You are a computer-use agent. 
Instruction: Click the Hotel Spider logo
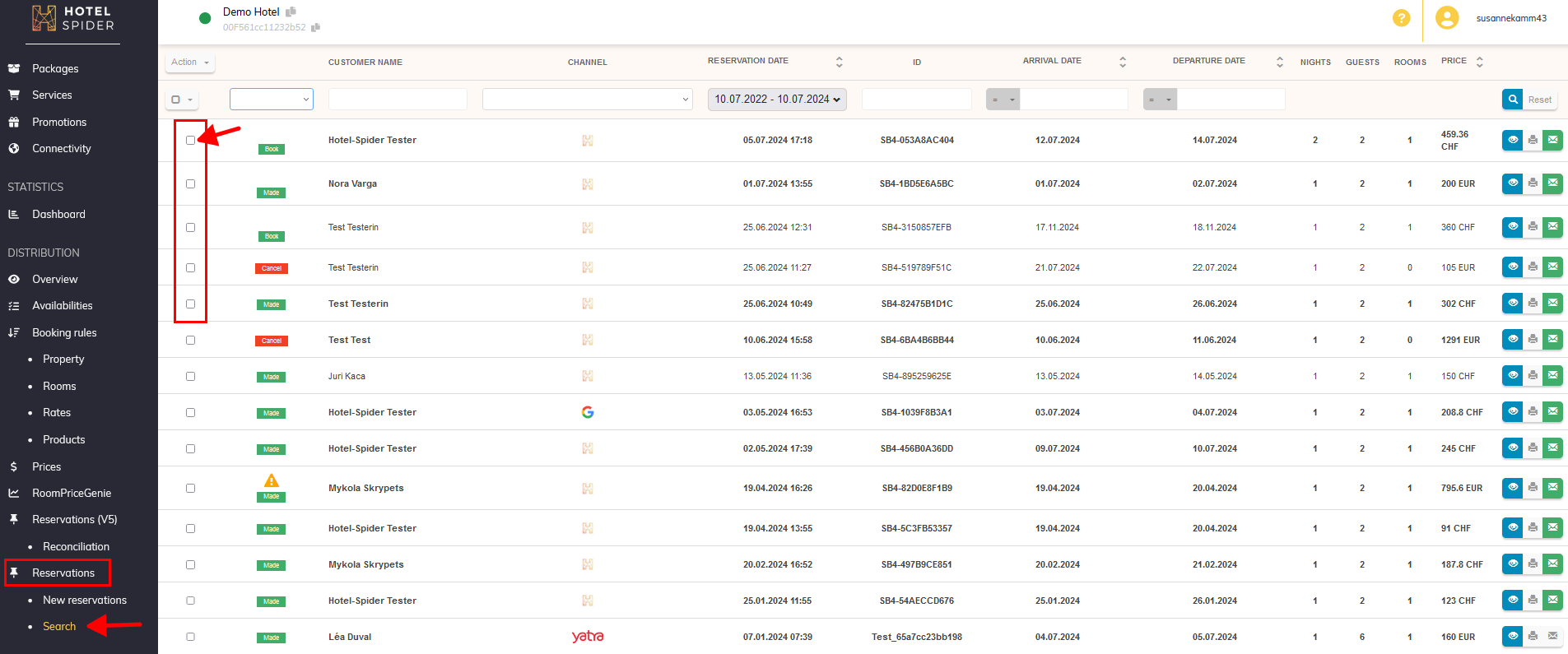point(75,19)
